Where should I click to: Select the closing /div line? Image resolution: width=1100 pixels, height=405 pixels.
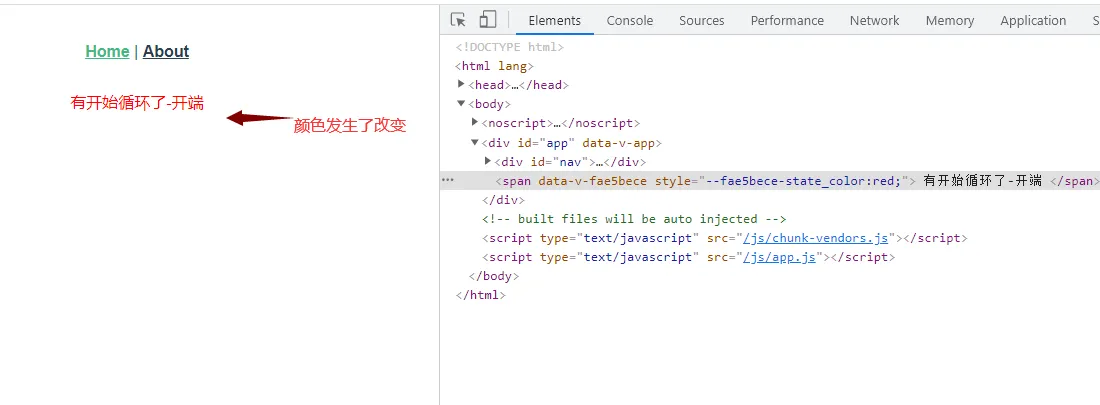503,200
